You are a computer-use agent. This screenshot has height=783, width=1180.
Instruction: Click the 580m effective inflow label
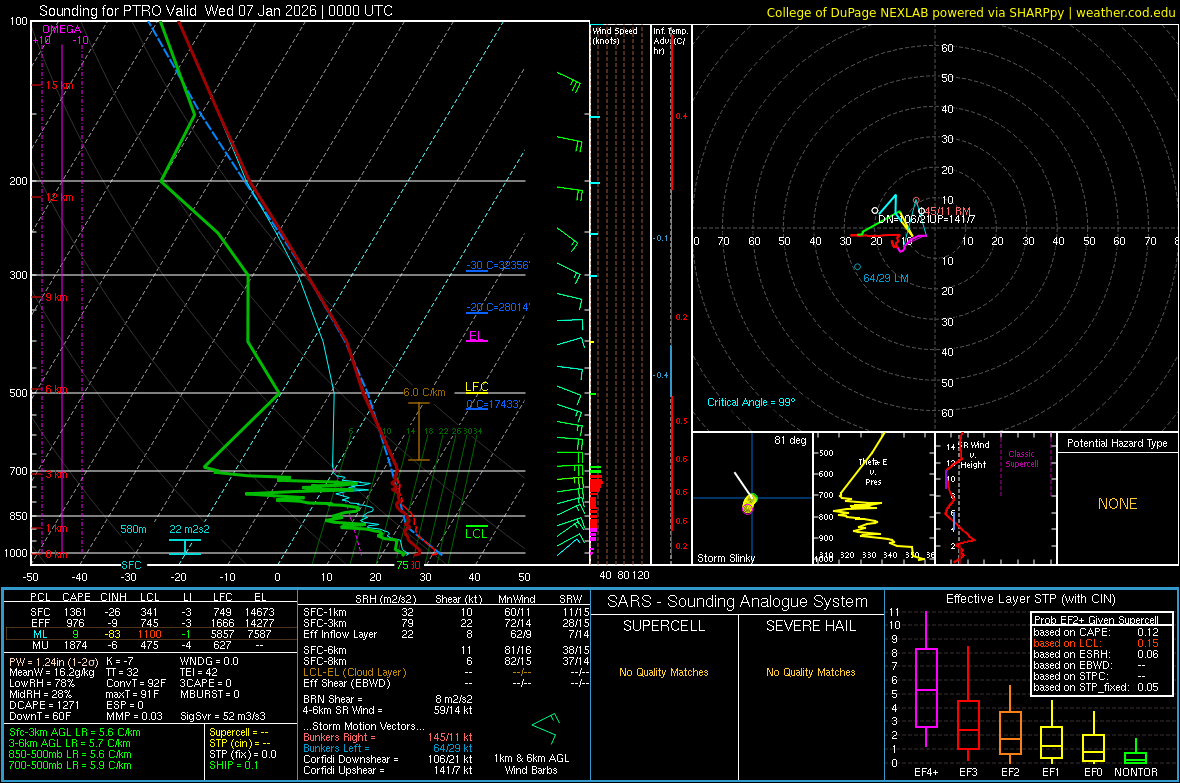133,529
